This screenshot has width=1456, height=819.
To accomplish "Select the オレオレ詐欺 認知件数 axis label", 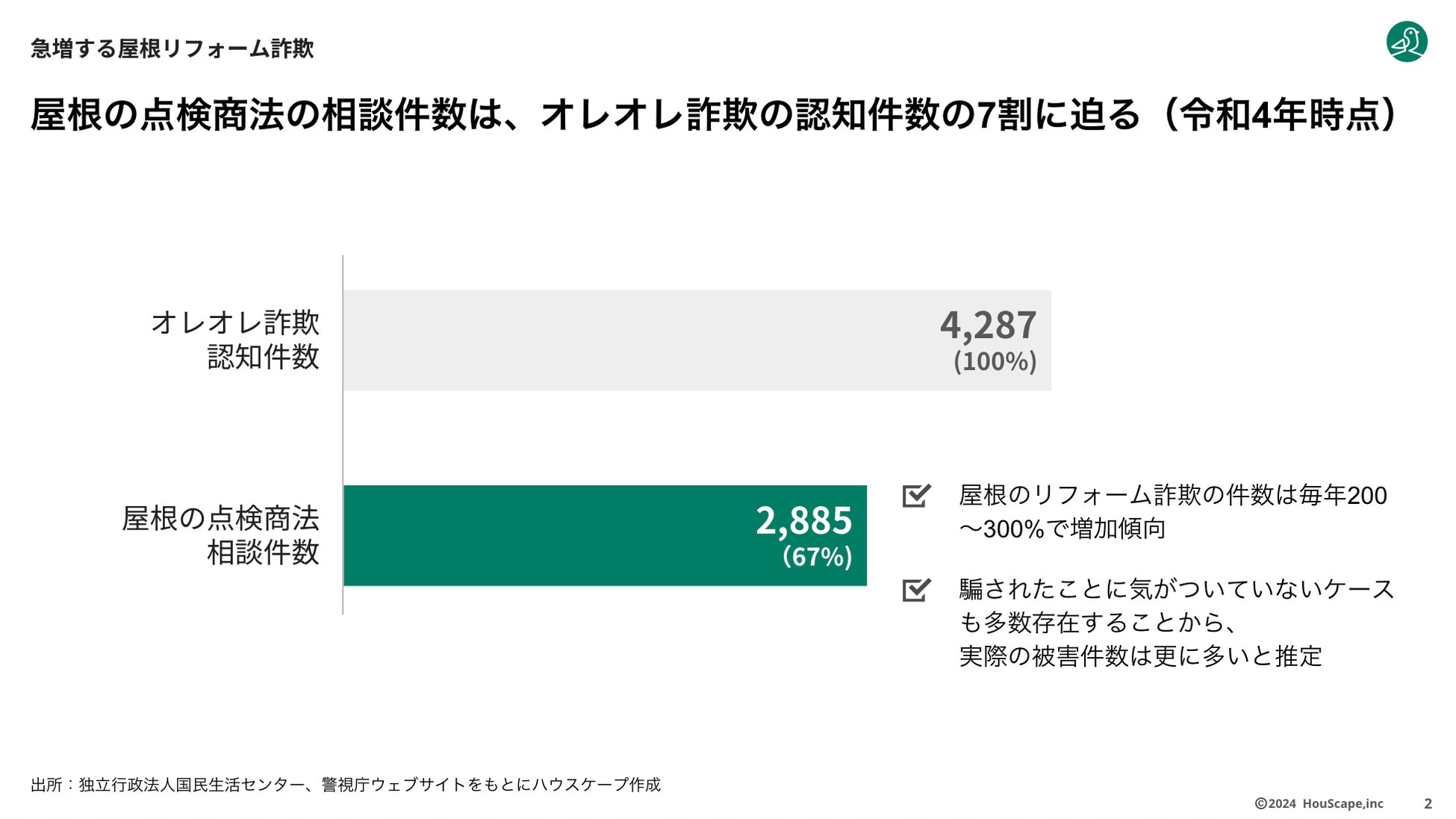I will tap(235, 340).
